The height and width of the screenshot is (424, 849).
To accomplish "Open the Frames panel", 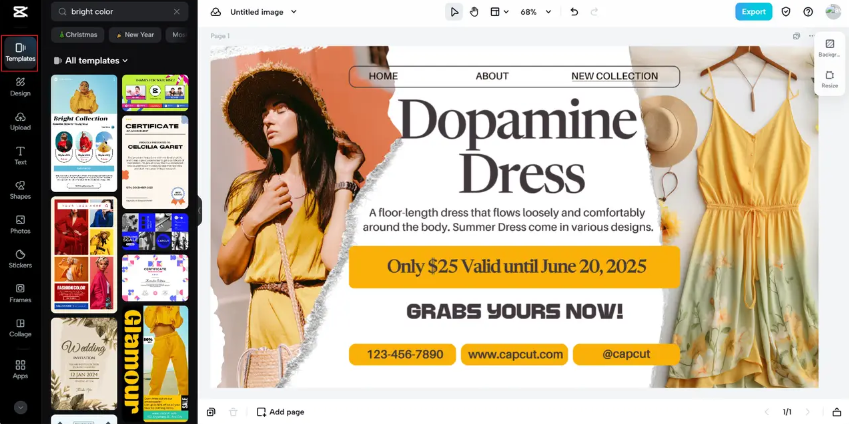I will [20, 293].
